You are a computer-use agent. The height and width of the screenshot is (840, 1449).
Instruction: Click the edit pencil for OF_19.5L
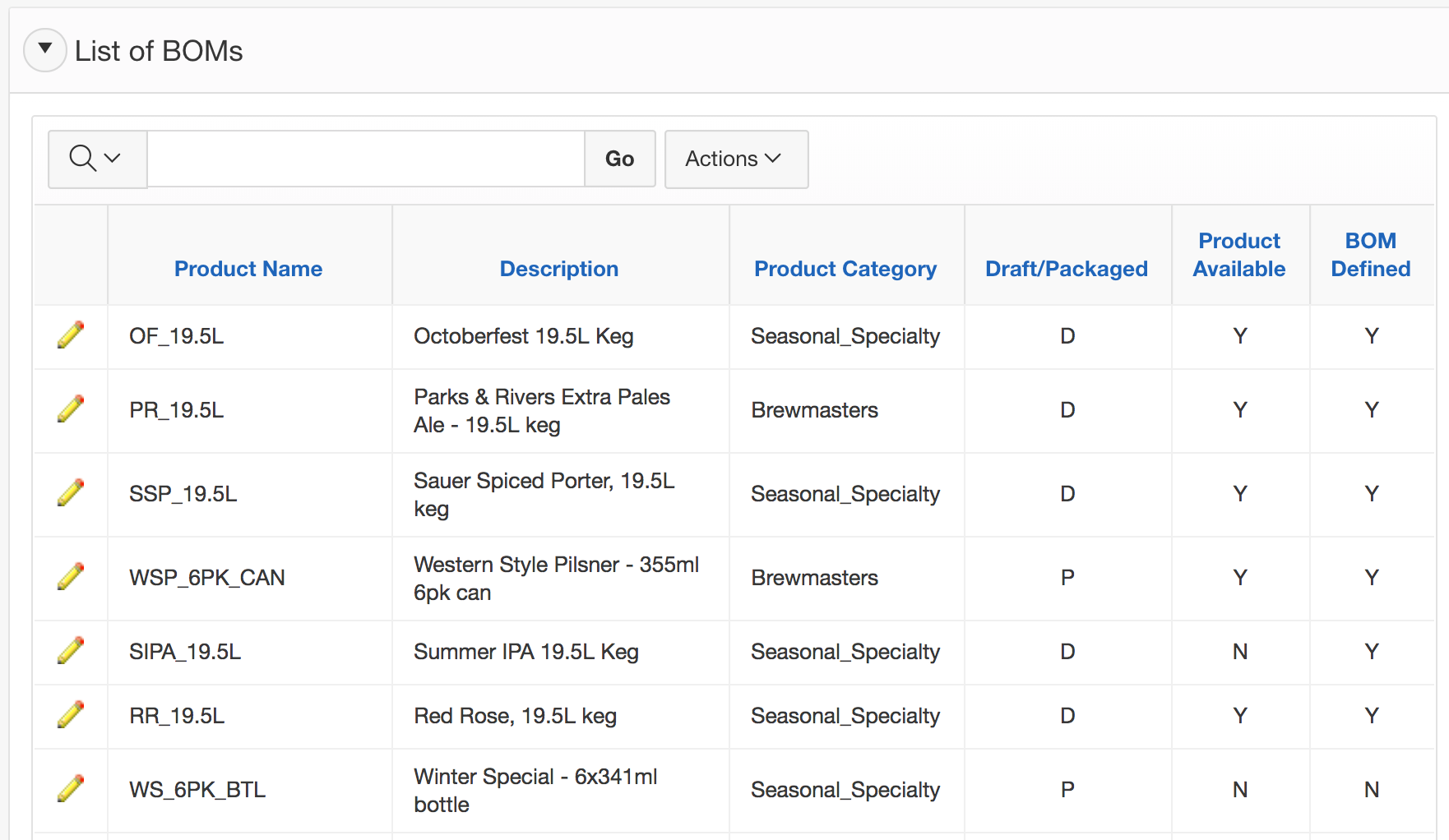pyautogui.click(x=71, y=335)
